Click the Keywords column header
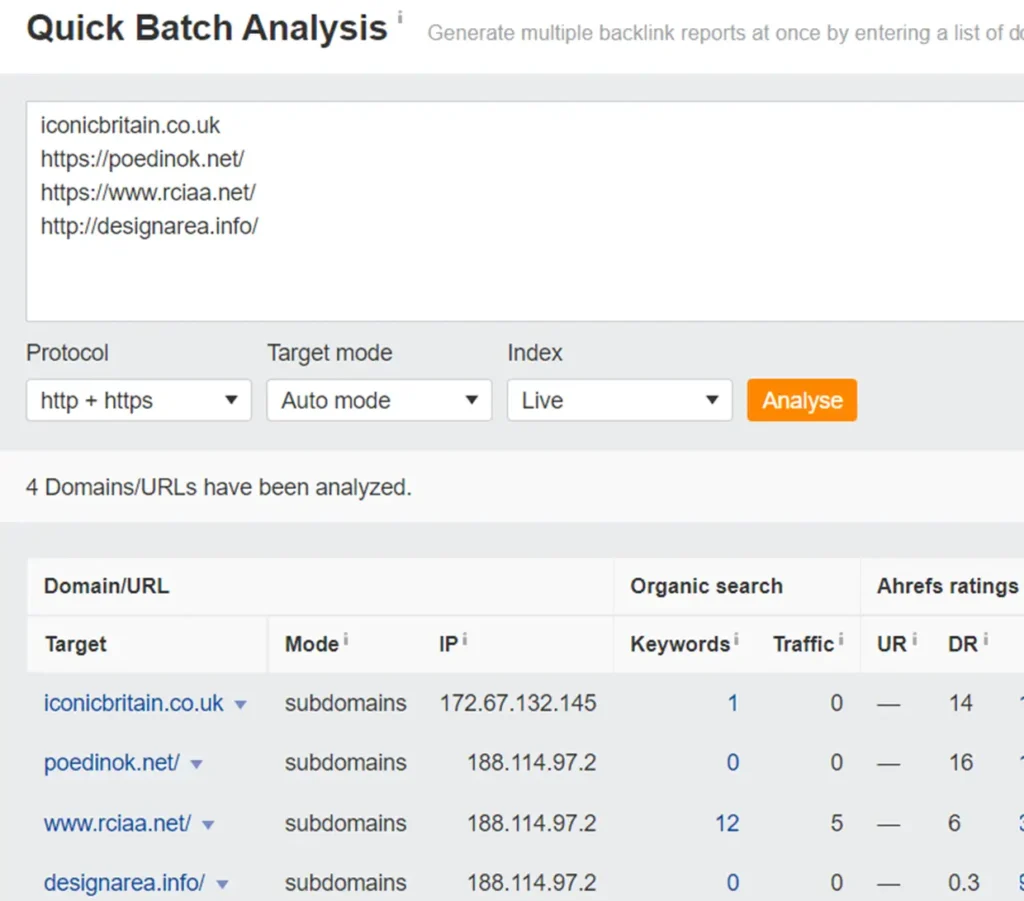Viewport: 1024px width, 901px height. tap(680, 644)
